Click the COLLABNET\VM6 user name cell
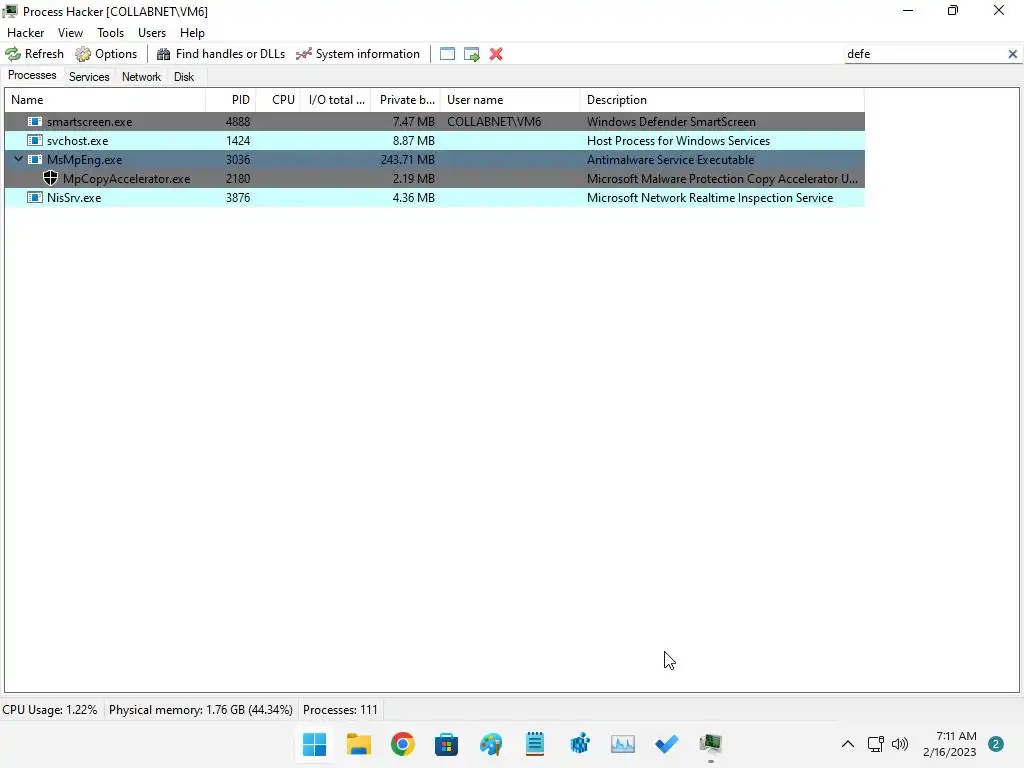The height and width of the screenshot is (768, 1024). (x=494, y=121)
